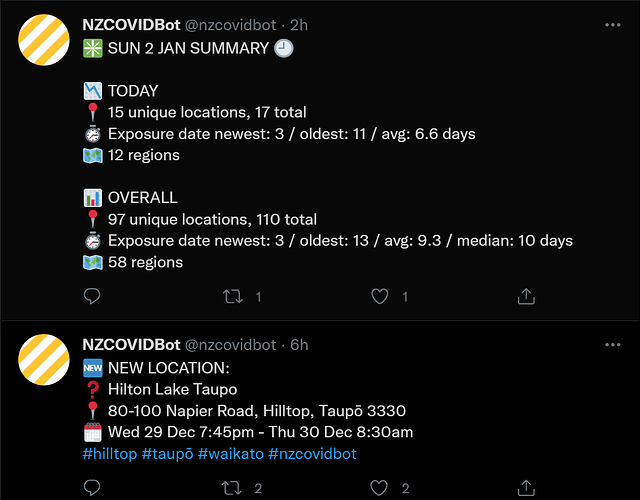Open more options for the new location tweet
This screenshot has width=640, height=500.
click(613, 345)
